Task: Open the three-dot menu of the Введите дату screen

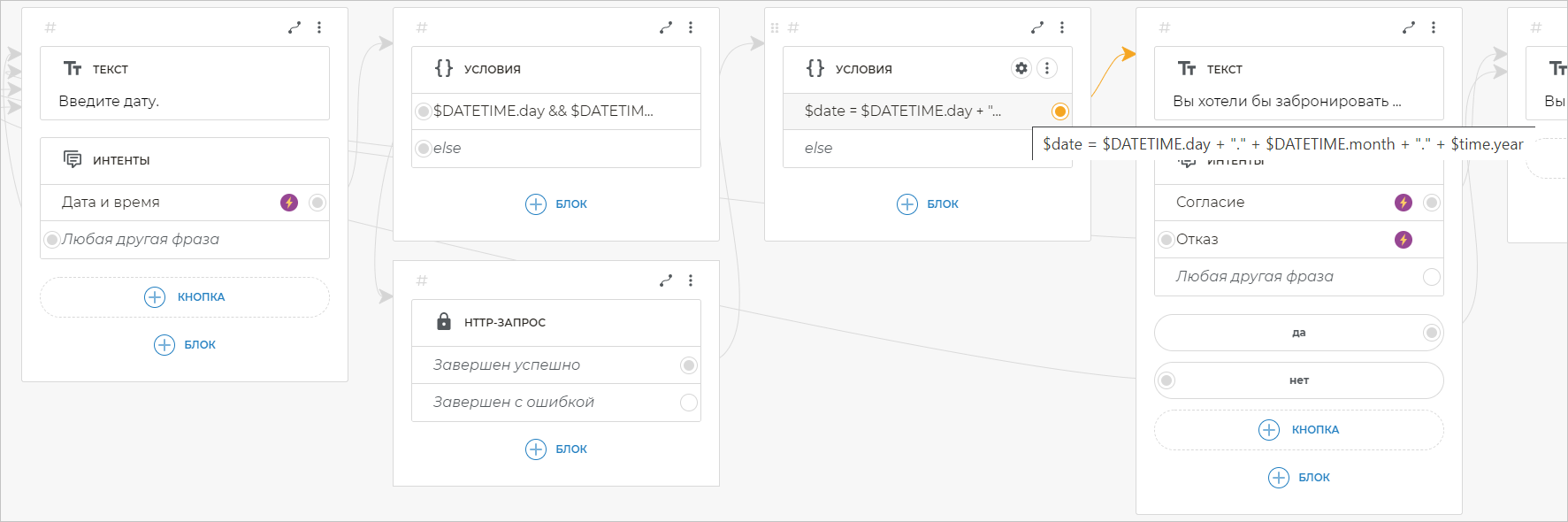Action: coord(319,27)
